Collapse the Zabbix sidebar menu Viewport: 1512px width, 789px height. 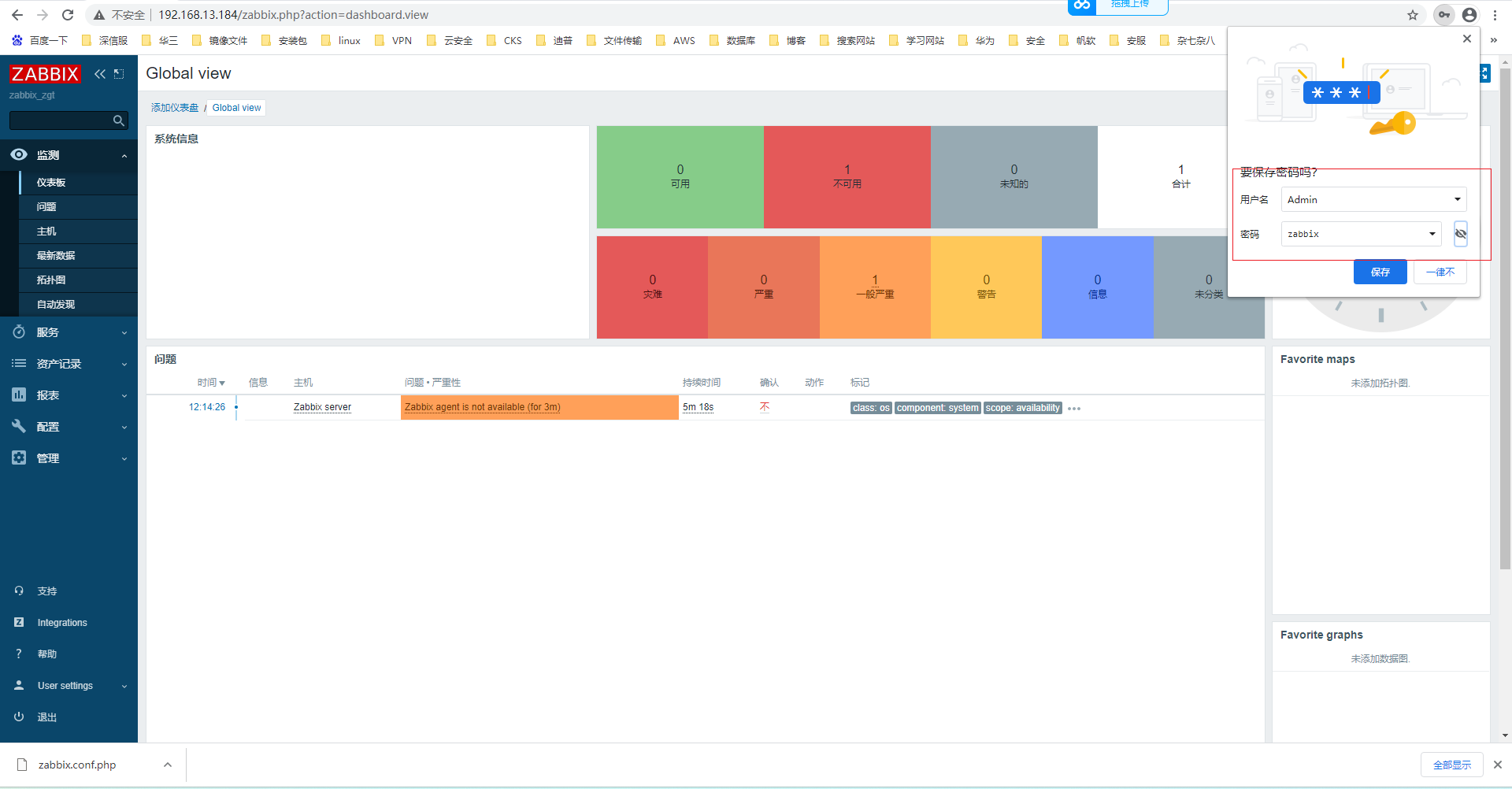(x=100, y=74)
